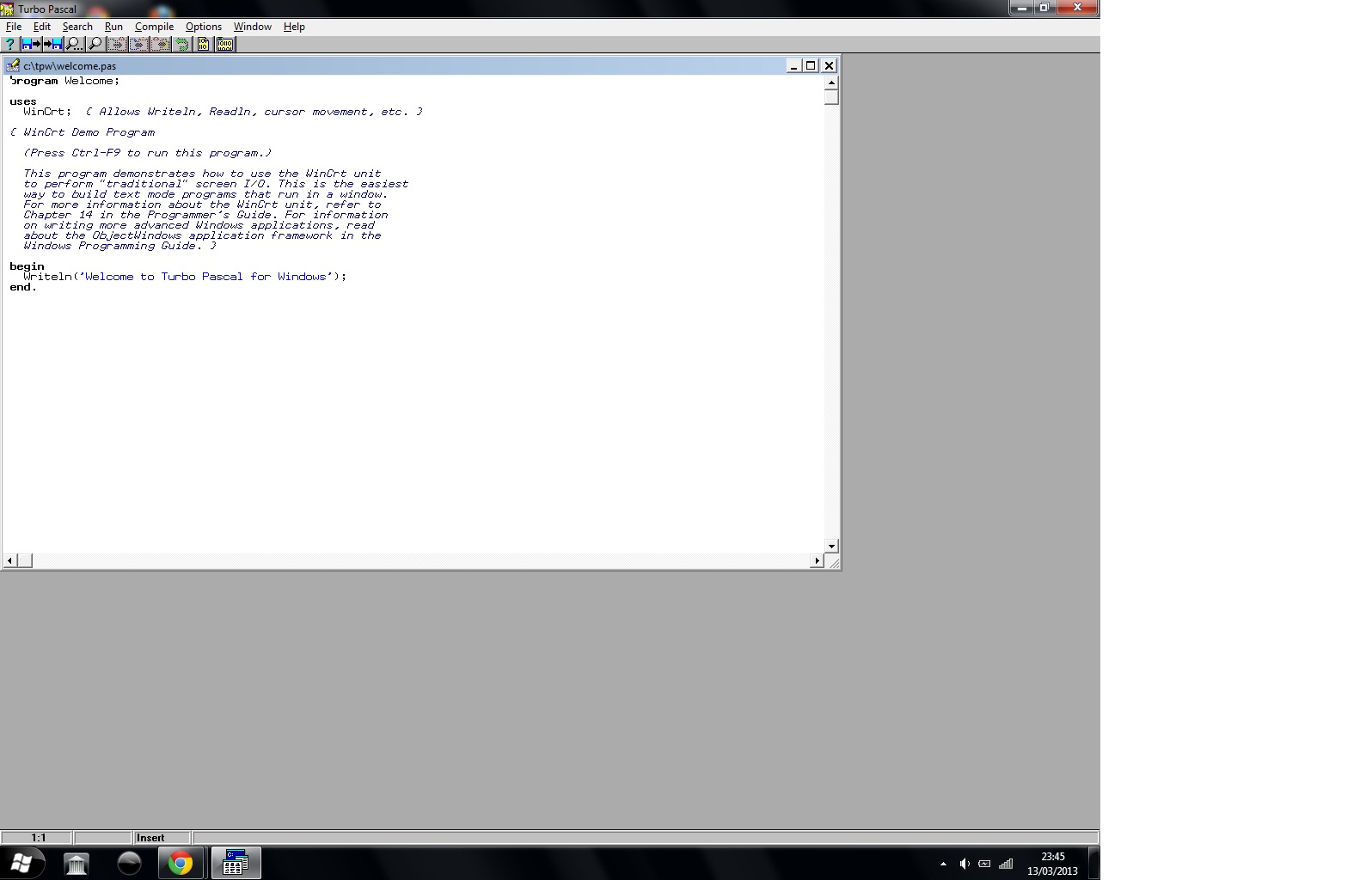Click the editor's scroll up arrow
Screen dimensions: 1372x880
pyautogui.click(x=831, y=82)
